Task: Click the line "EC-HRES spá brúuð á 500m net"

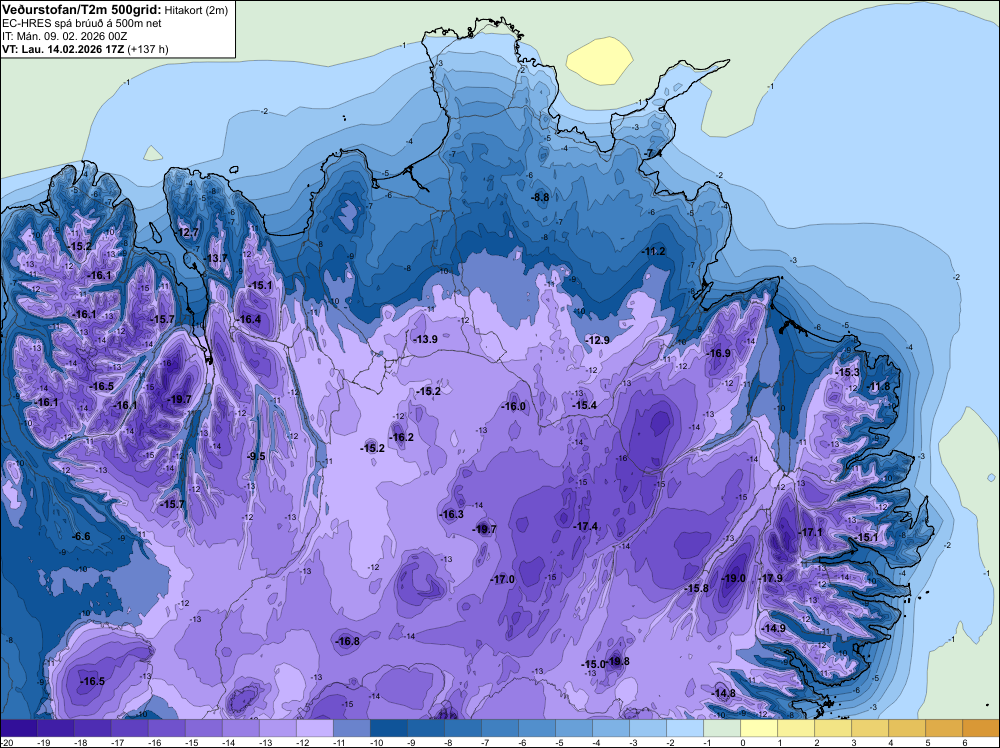Action: click(82, 23)
